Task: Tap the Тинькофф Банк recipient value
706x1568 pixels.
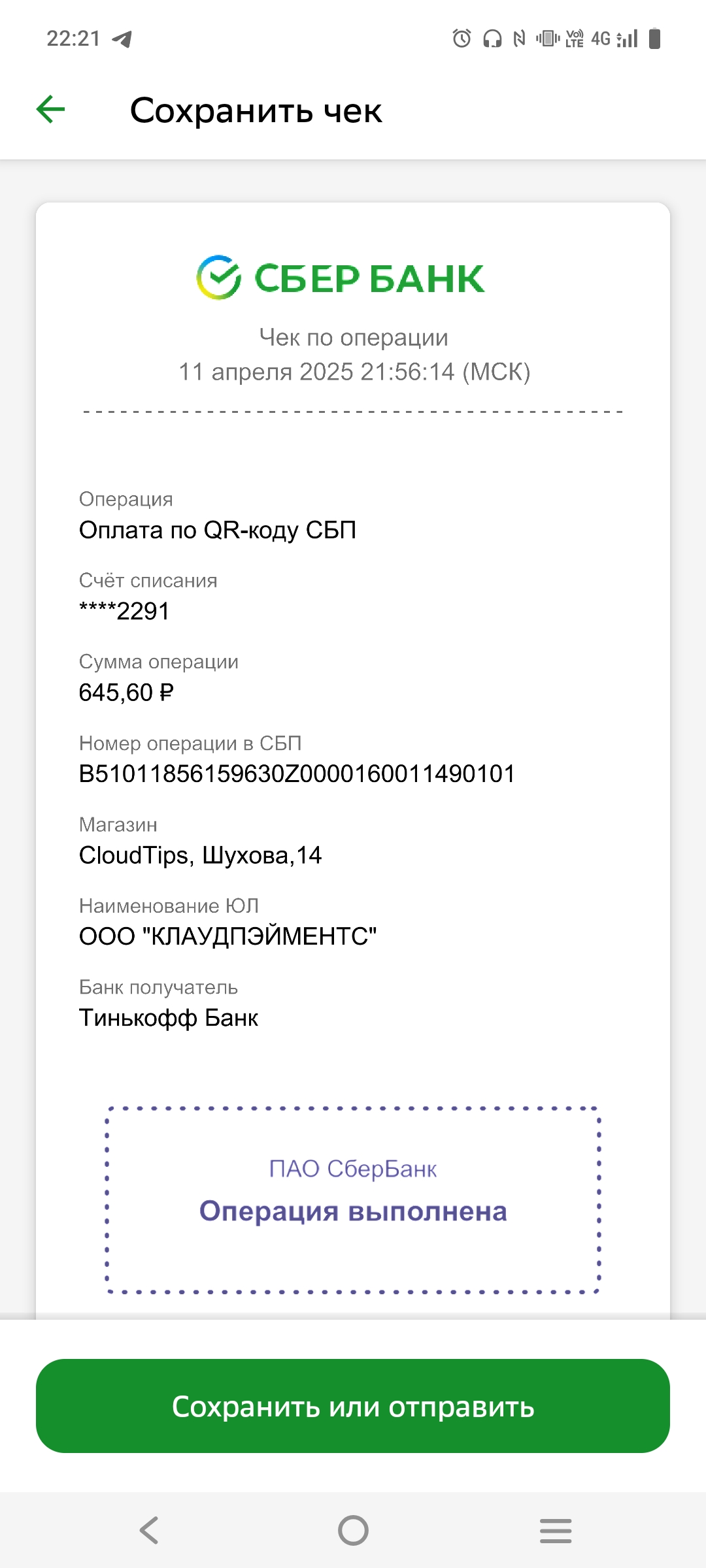Action: 169,1018
